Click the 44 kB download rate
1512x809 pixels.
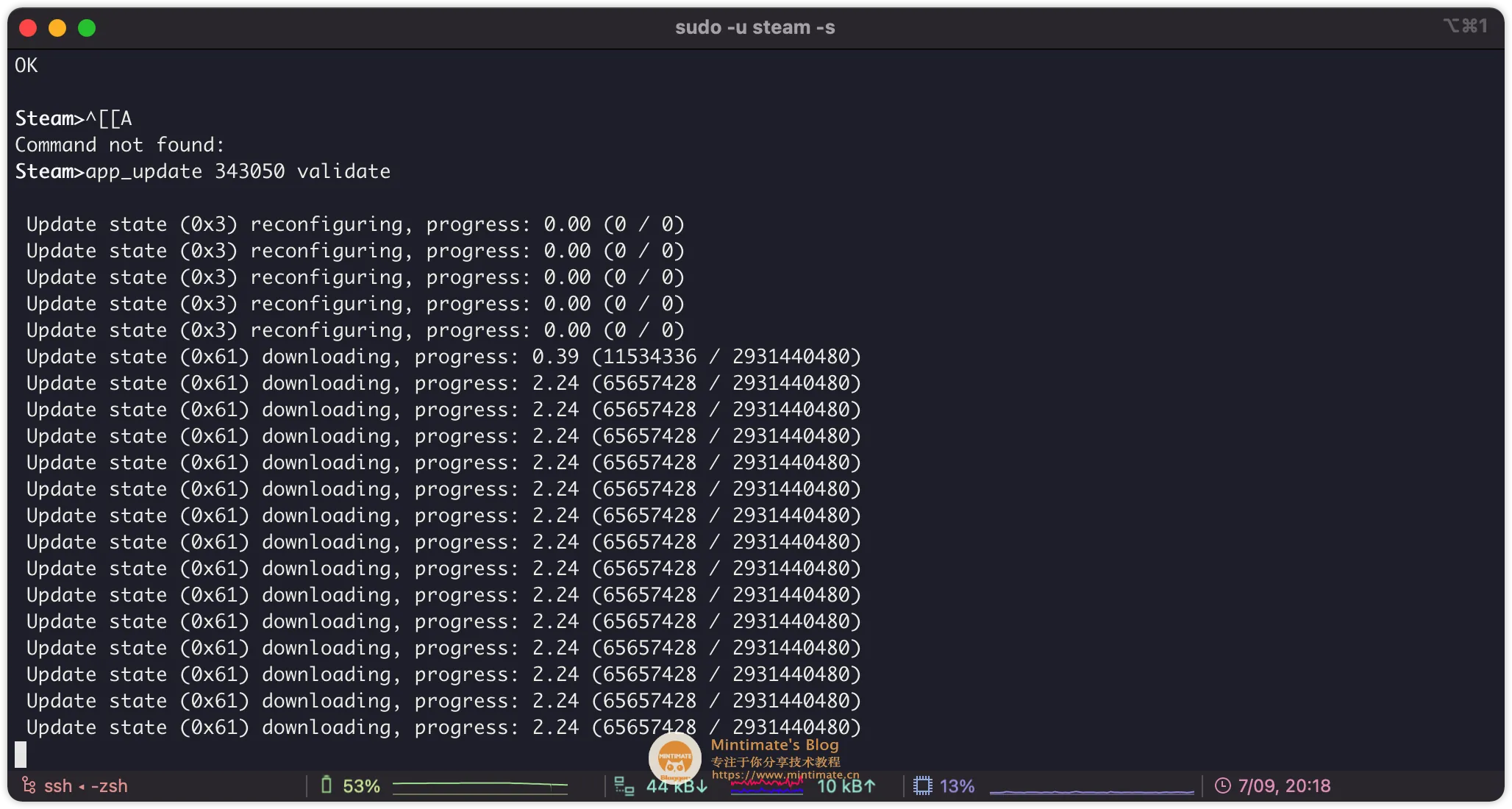coord(677,786)
